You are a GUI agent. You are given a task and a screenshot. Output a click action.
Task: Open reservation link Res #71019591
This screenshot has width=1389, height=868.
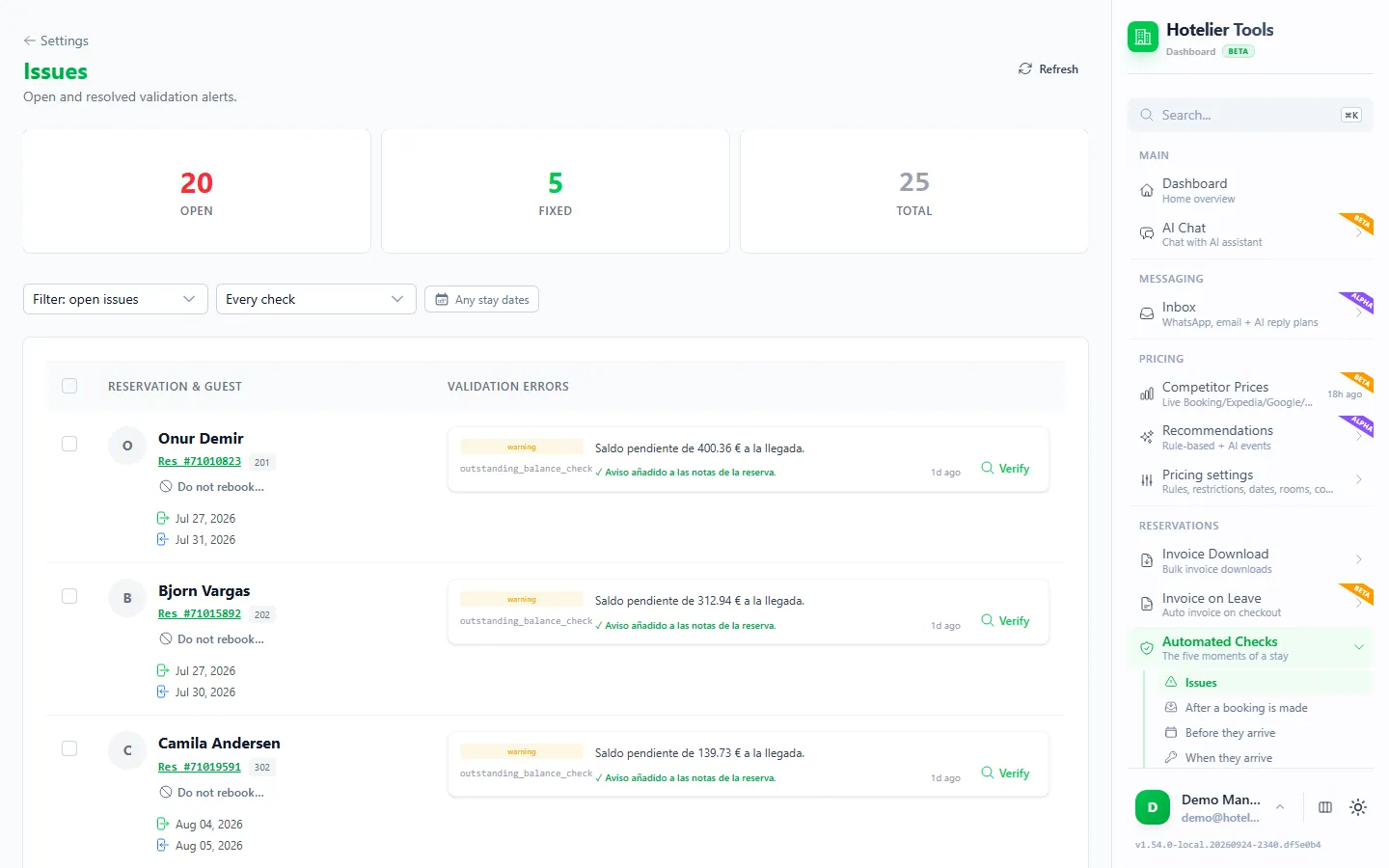coord(200,768)
